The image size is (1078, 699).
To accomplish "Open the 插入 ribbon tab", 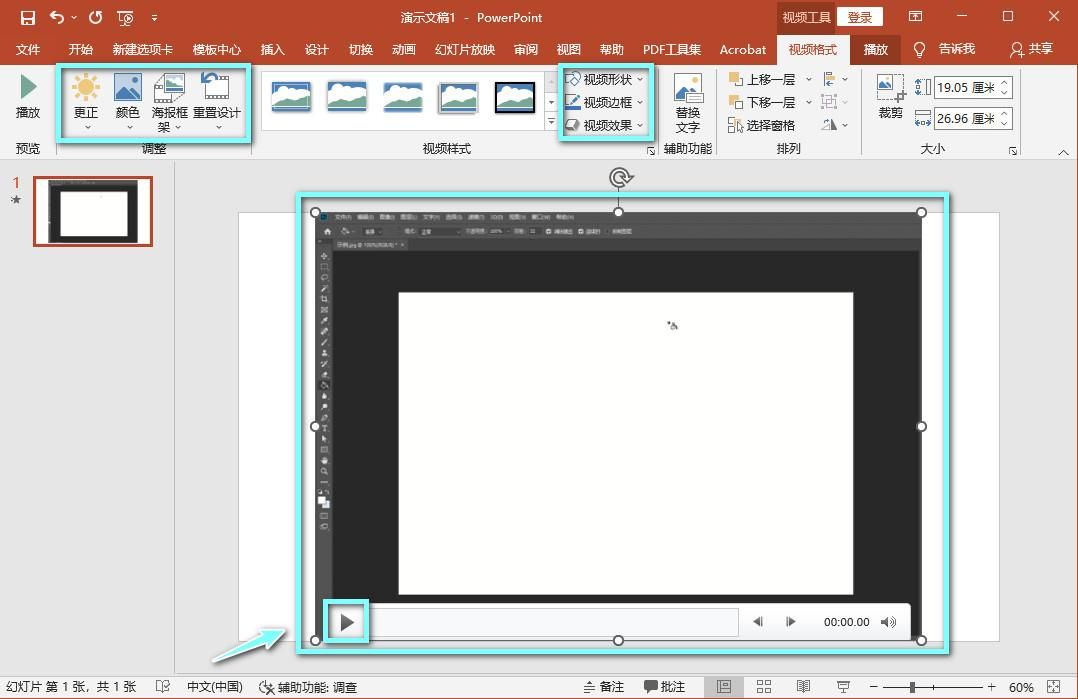I will point(272,49).
